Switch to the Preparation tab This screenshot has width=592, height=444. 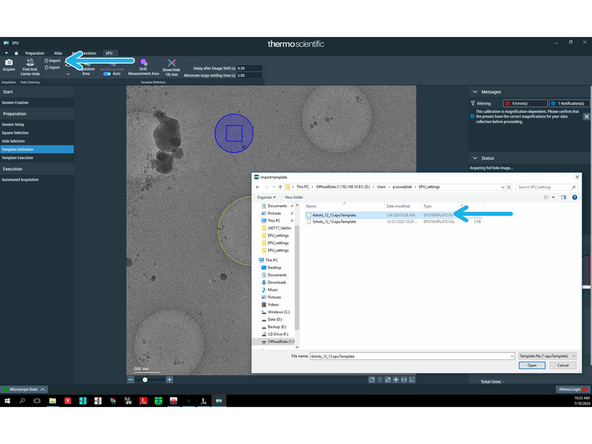pos(35,53)
